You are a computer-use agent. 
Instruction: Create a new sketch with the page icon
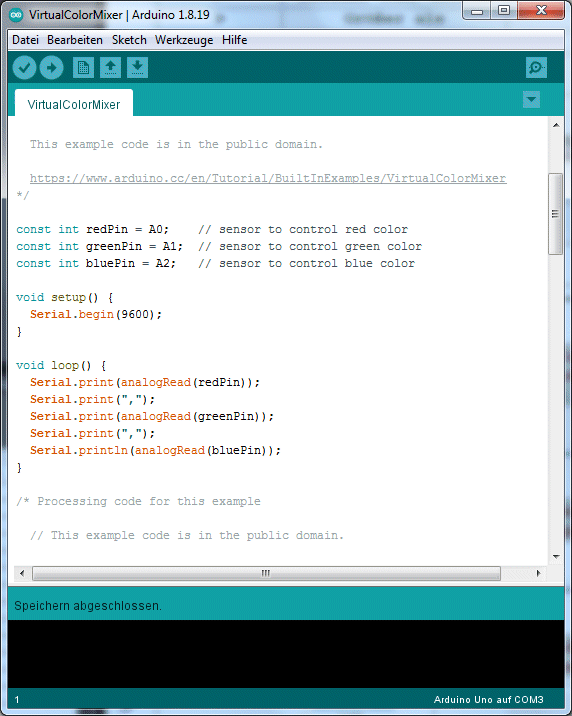pos(83,68)
